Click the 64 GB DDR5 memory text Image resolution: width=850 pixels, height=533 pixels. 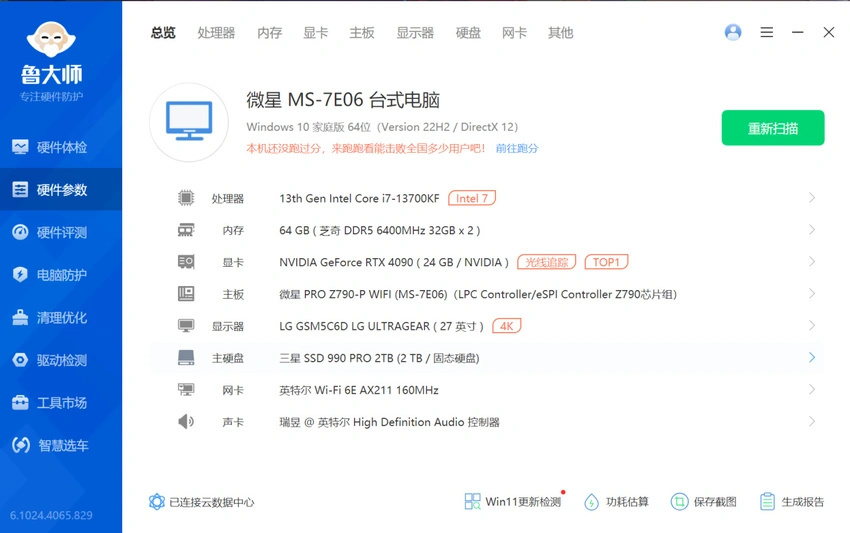click(x=379, y=230)
